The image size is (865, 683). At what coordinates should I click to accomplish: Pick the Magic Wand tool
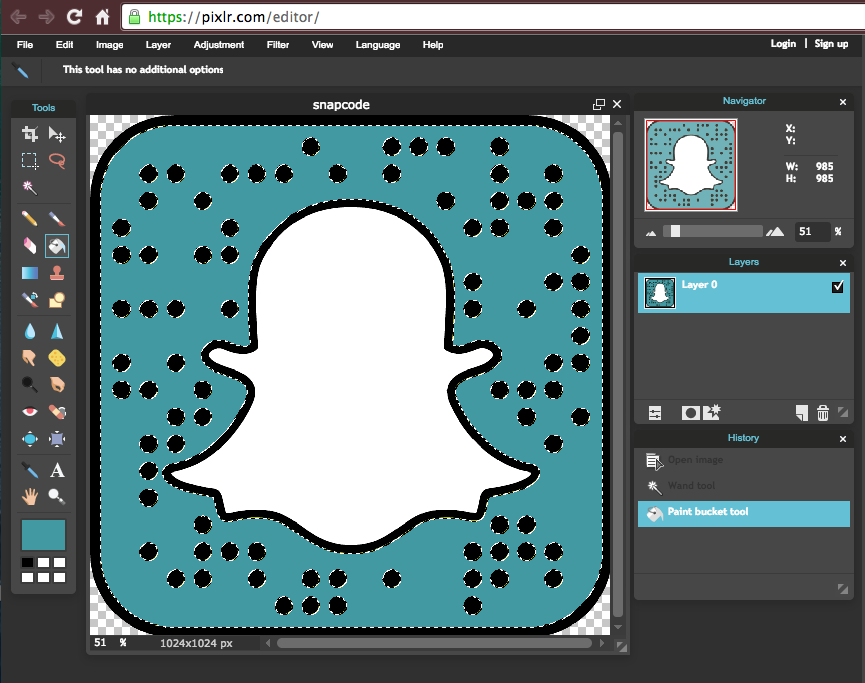[x=30, y=188]
